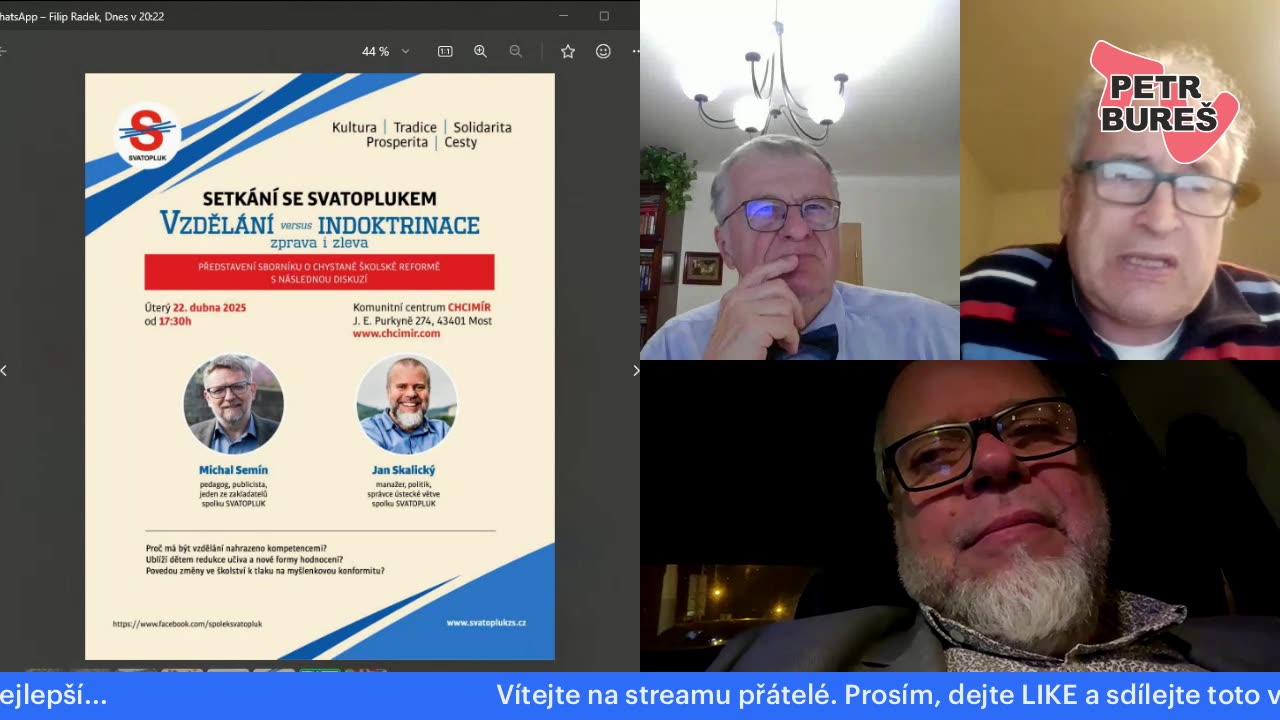Click the name 'Michal Semín' caption

tap(233, 470)
